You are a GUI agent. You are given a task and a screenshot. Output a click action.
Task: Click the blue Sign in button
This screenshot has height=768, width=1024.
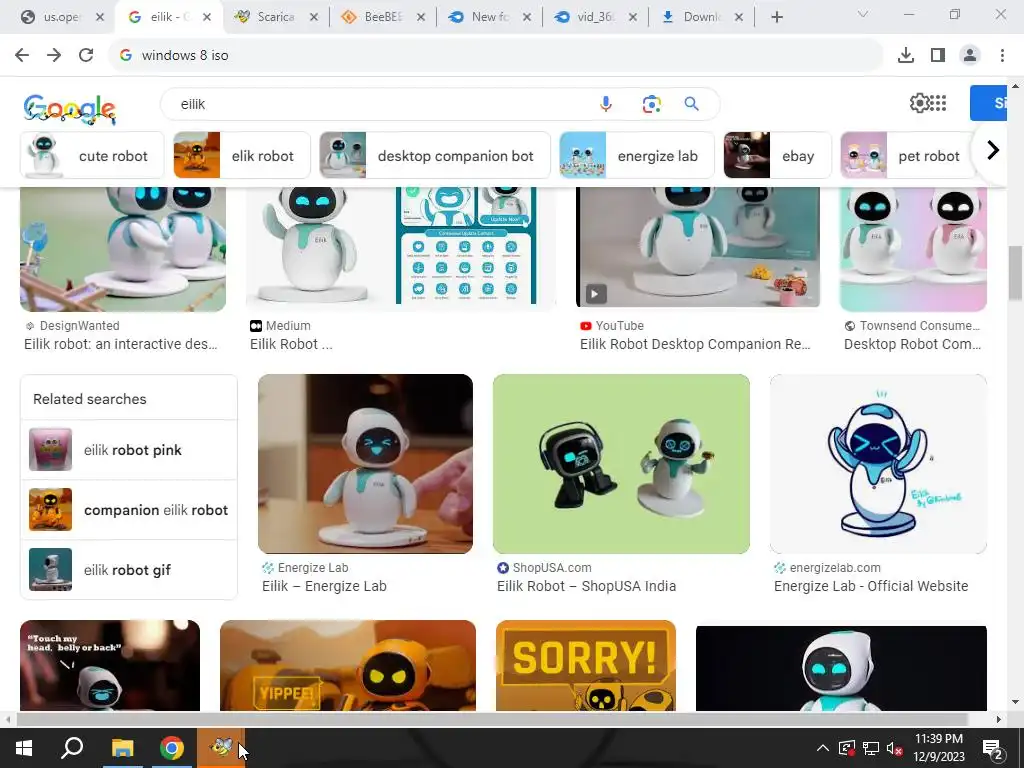(989, 103)
